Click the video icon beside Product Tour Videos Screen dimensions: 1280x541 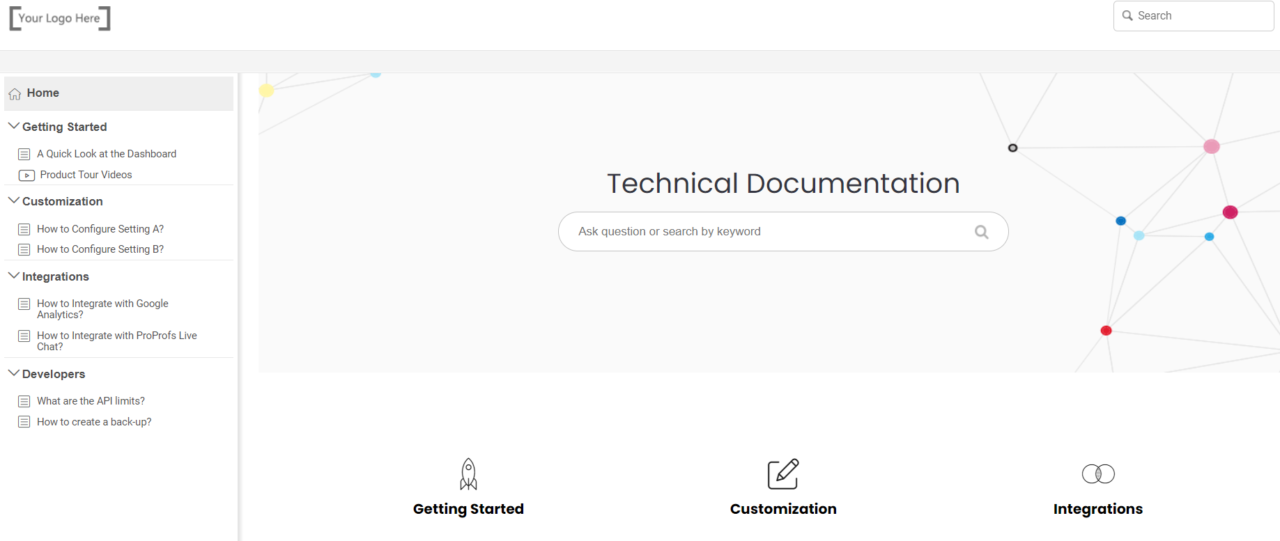(26, 175)
